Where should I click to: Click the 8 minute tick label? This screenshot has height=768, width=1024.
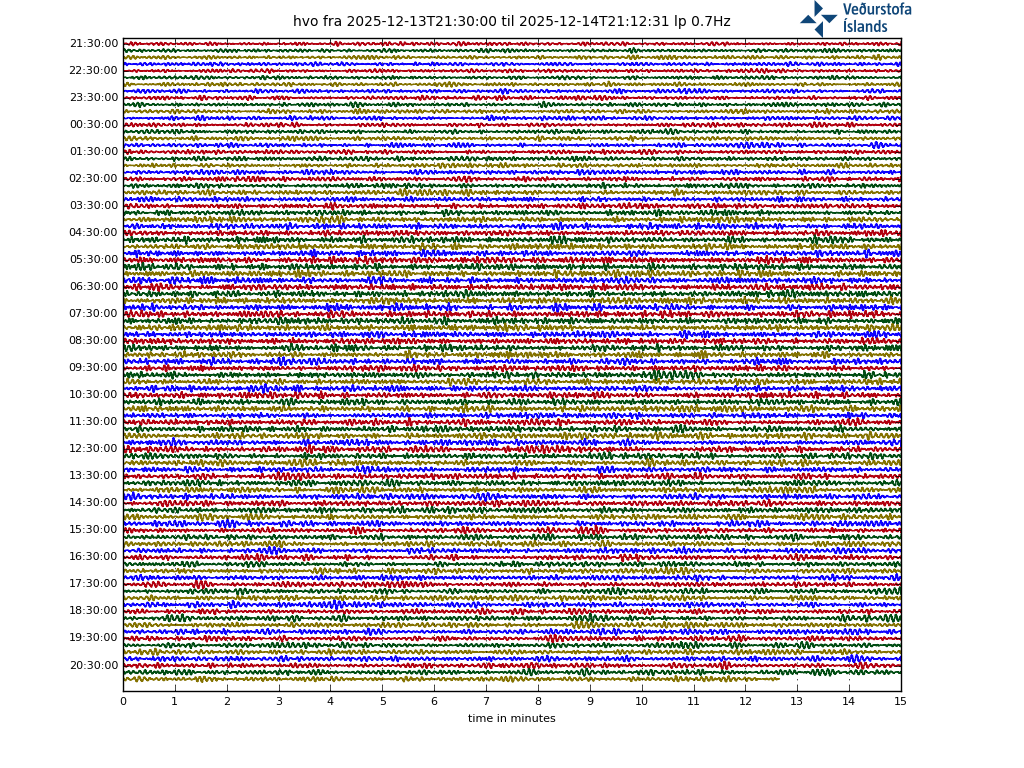pos(538,702)
